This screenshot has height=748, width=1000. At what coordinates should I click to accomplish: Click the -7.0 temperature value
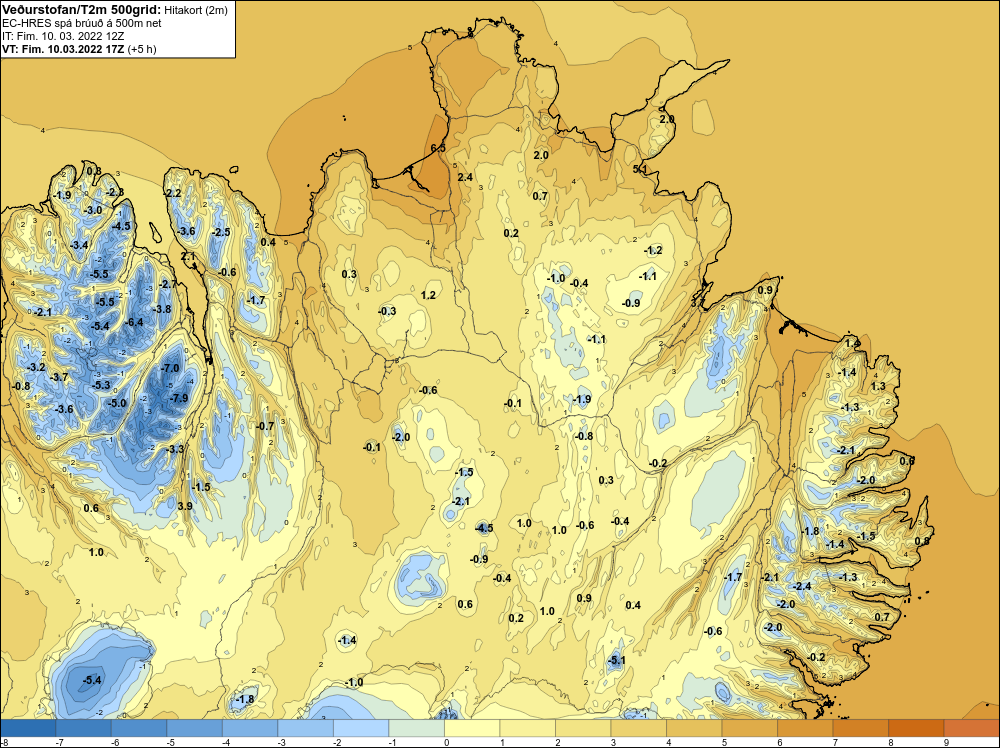pos(170,368)
